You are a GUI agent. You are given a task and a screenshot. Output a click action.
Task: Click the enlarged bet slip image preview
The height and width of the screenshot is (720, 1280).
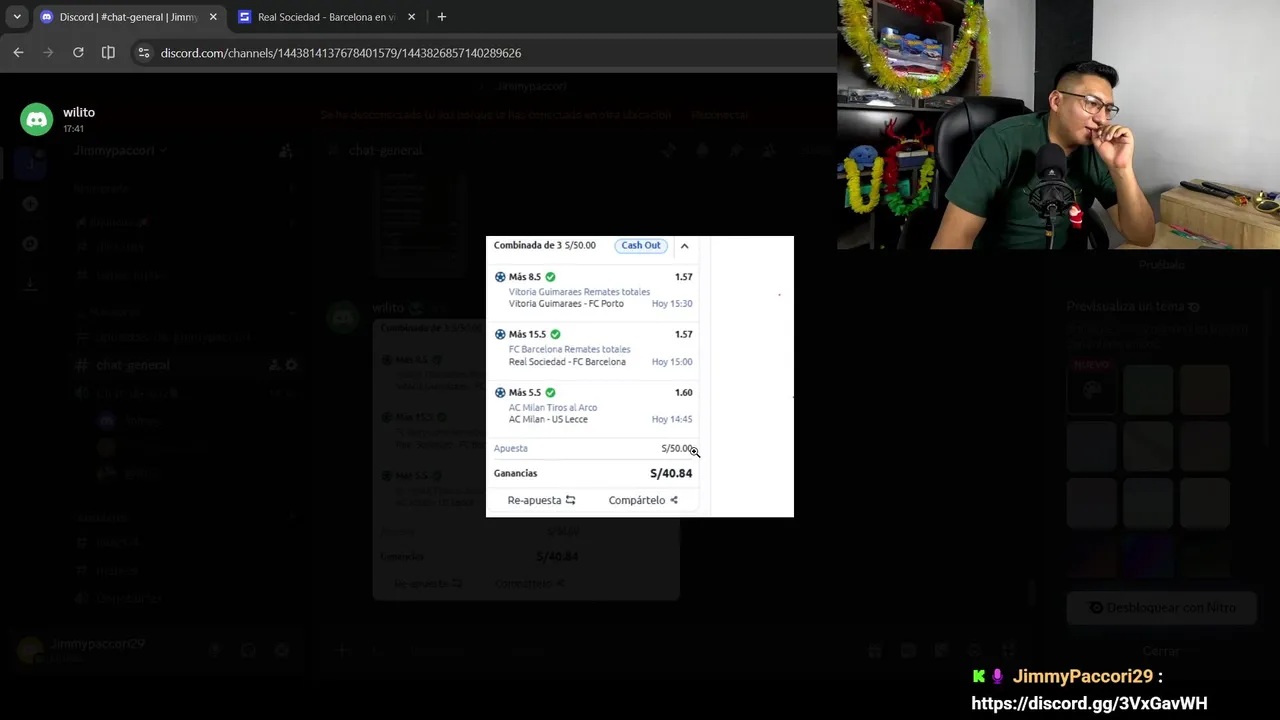(x=640, y=377)
